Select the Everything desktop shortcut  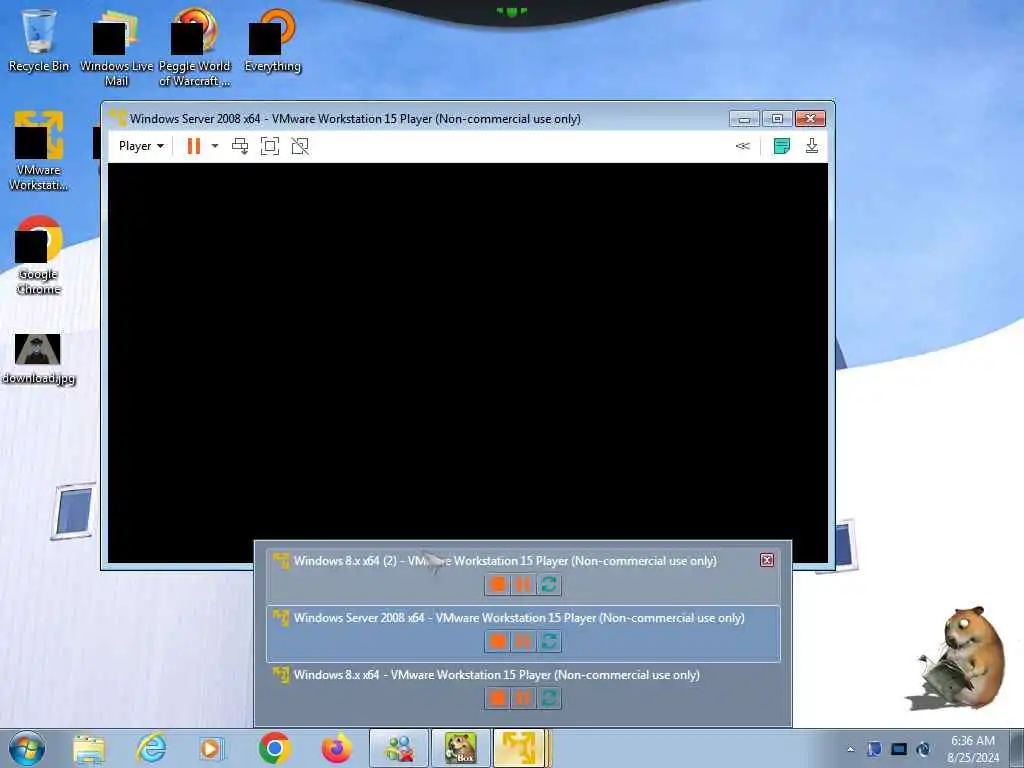coord(273,40)
